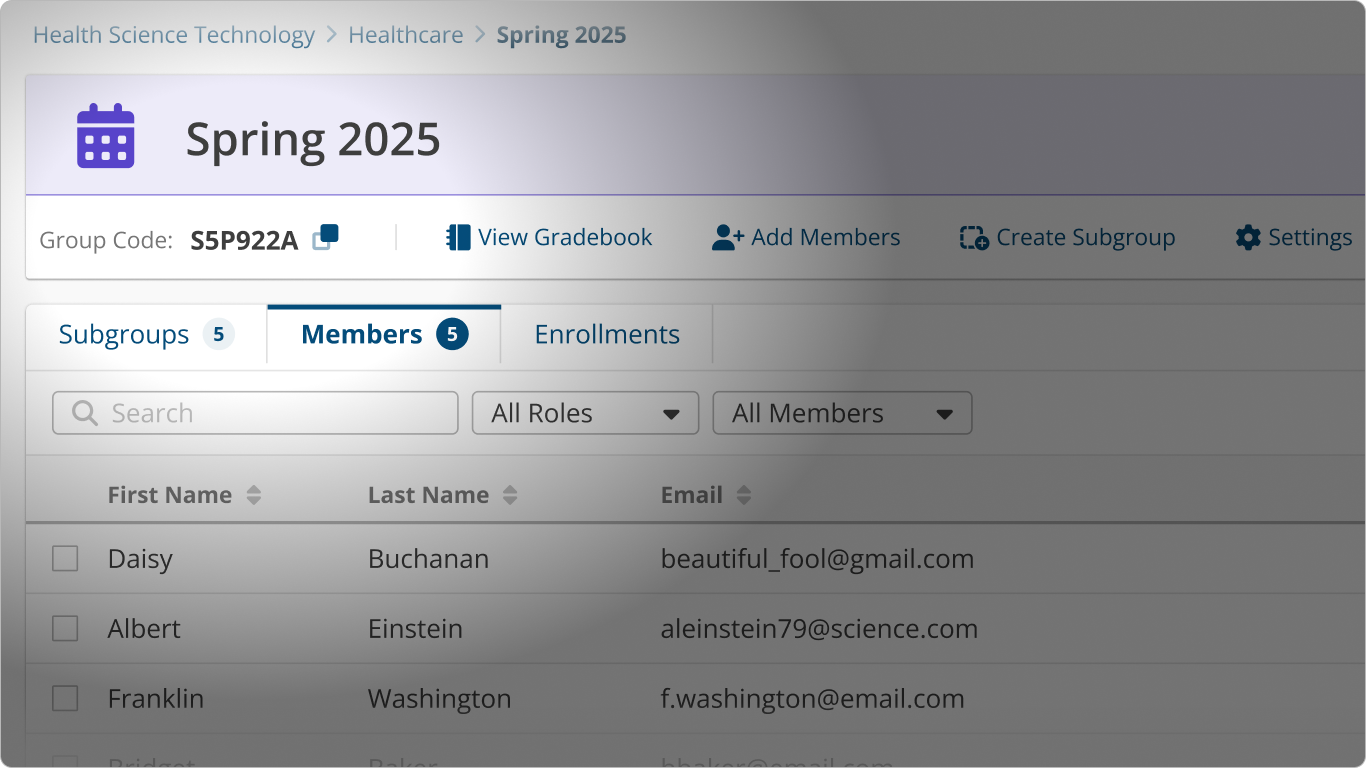Click the Spring 2025 calendar icon
The width and height of the screenshot is (1366, 768).
(104, 135)
